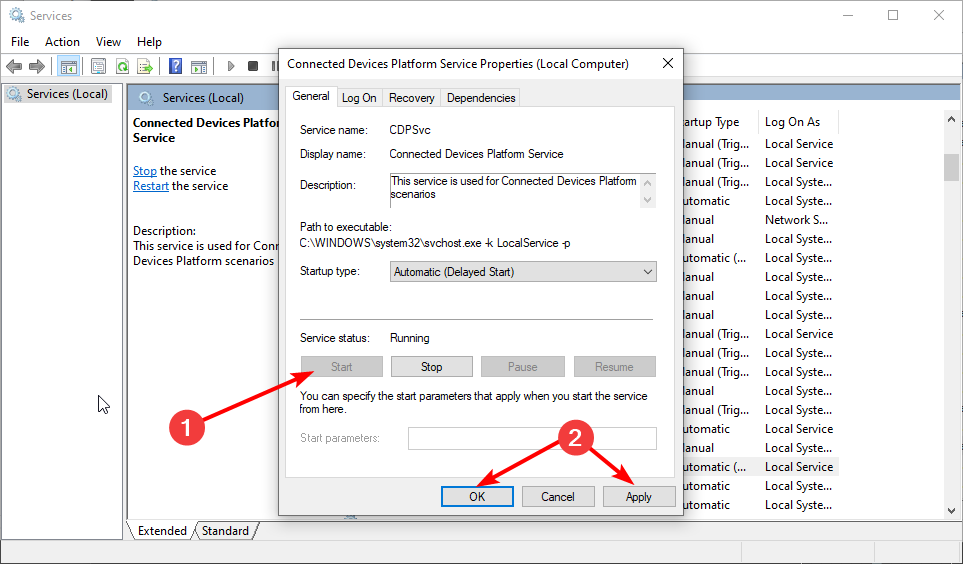Click the description text in the dialog box
The image size is (963, 564).
[513, 187]
